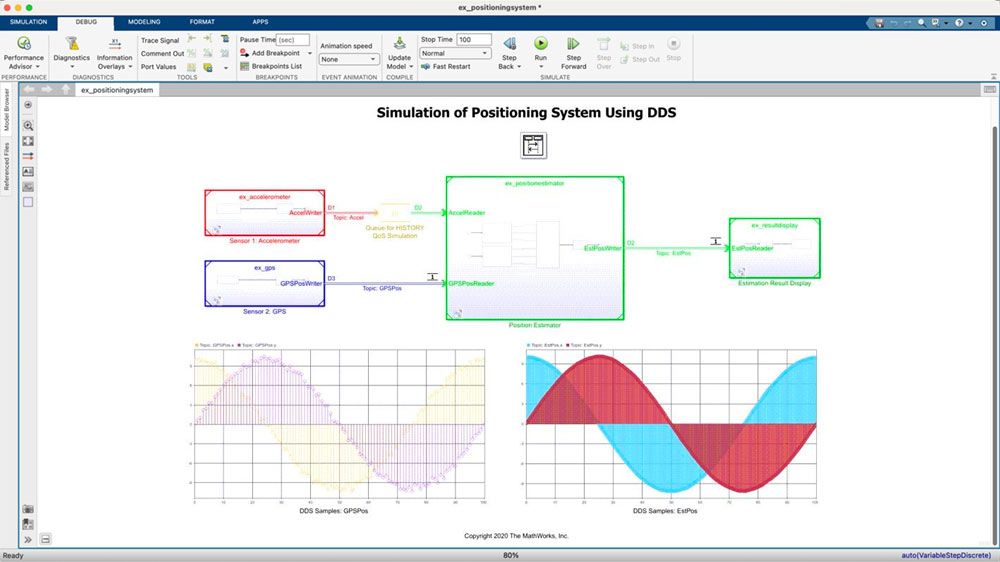Click the Run simulation button
Viewport: 1000px width, 562px height.
click(540, 44)
